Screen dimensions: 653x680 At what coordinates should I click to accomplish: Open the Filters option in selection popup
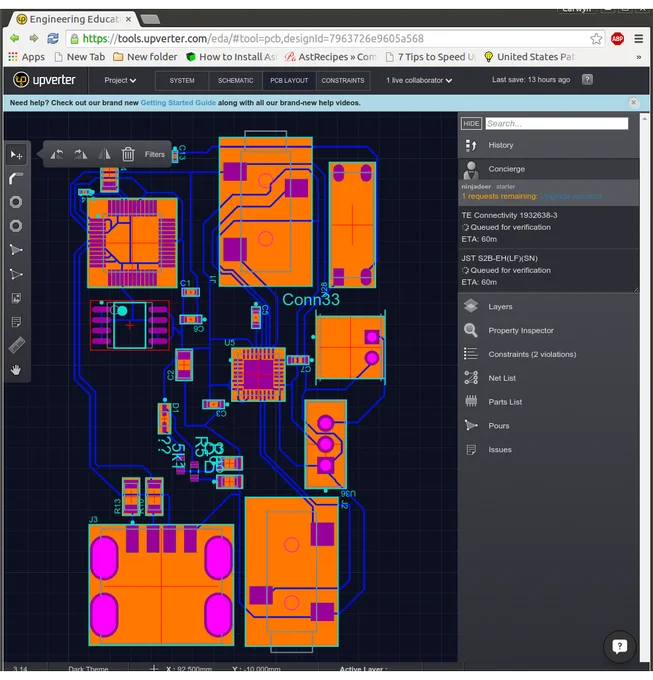point(155,154)
